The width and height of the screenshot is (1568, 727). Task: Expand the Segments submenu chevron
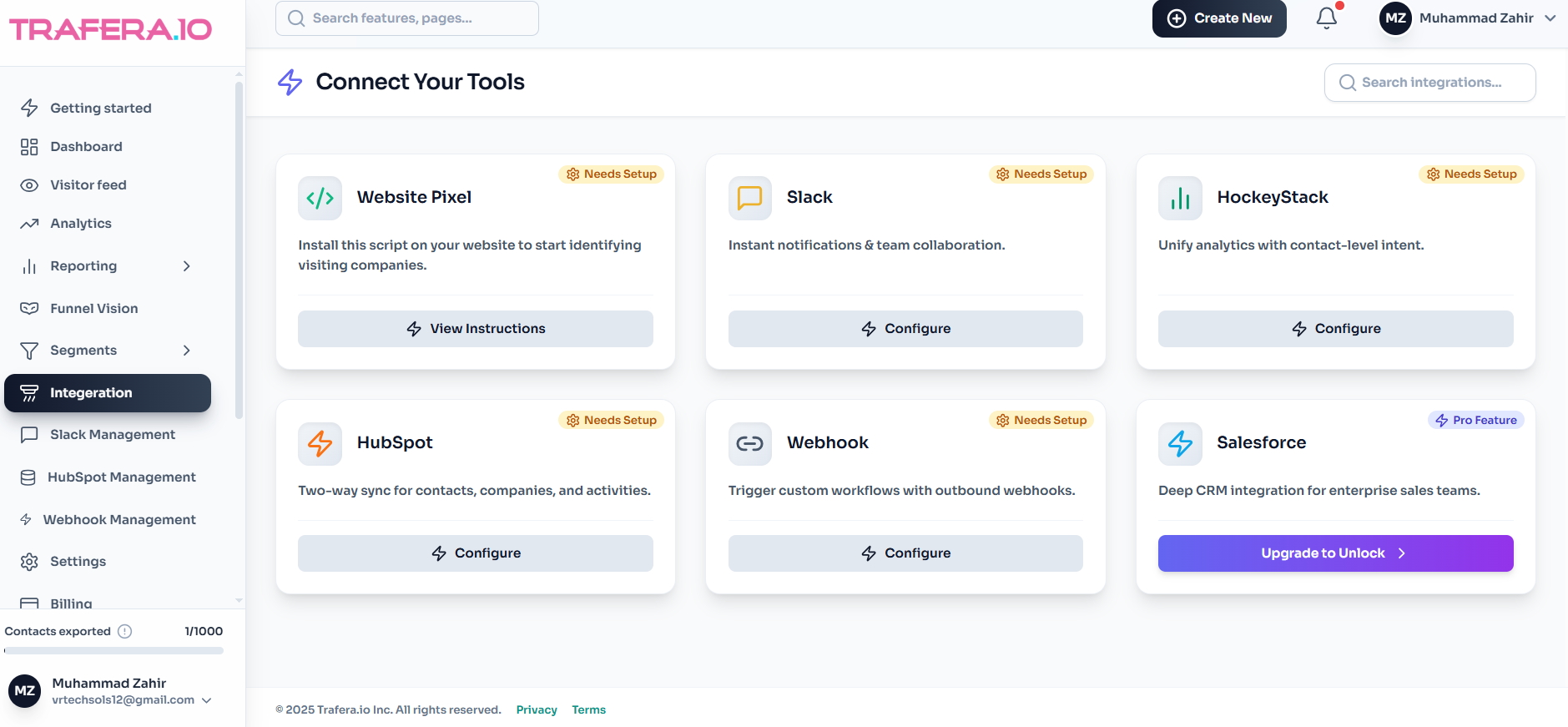tap(187, 351)
